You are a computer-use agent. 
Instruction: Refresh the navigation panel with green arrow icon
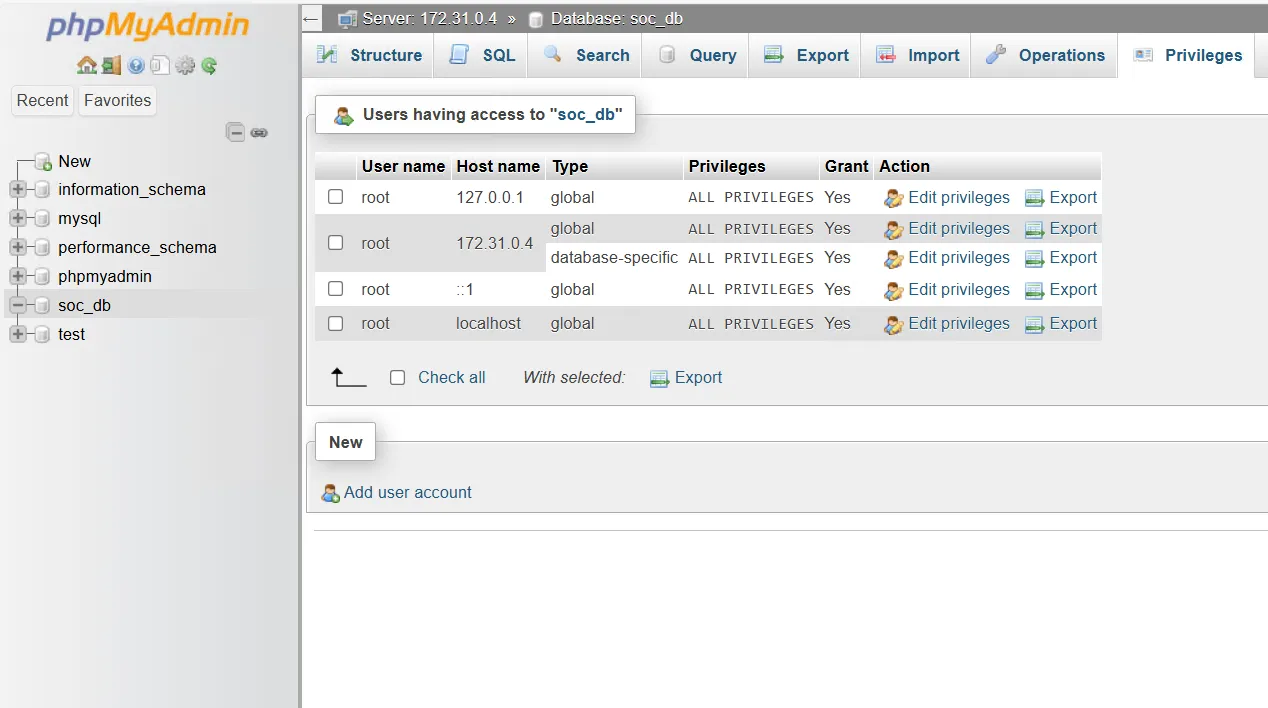tap(208, 65)
